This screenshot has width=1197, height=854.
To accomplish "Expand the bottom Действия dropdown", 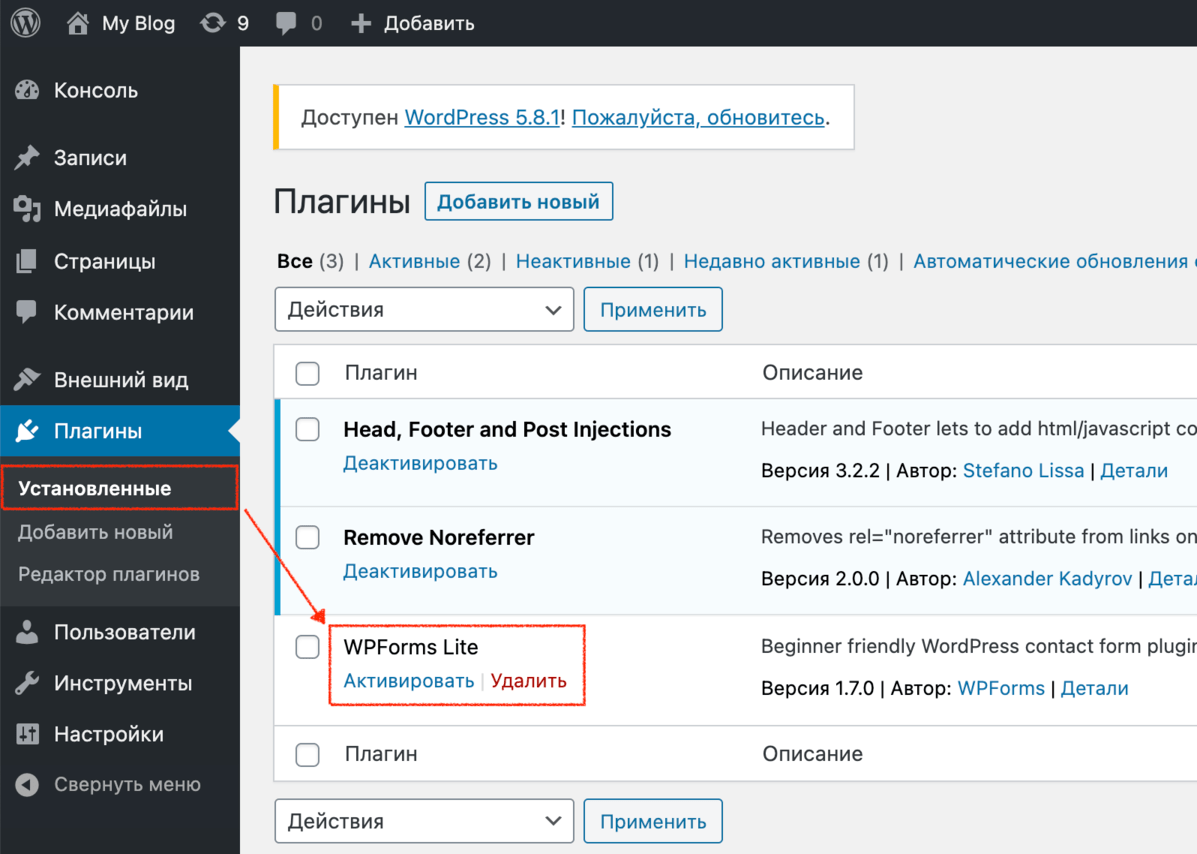I will coord(424,822).
